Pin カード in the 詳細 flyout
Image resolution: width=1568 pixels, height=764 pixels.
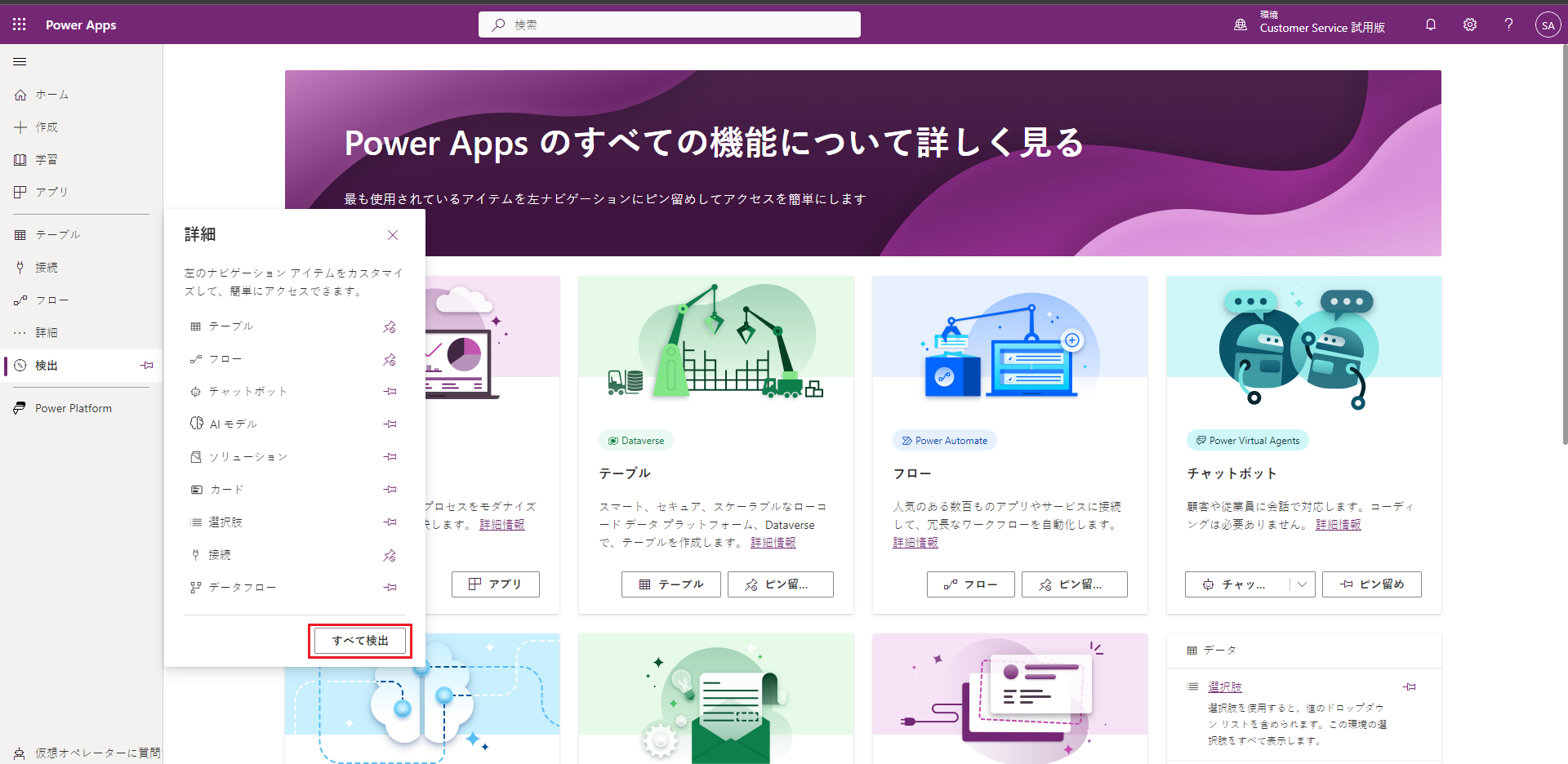pos(390,490)
